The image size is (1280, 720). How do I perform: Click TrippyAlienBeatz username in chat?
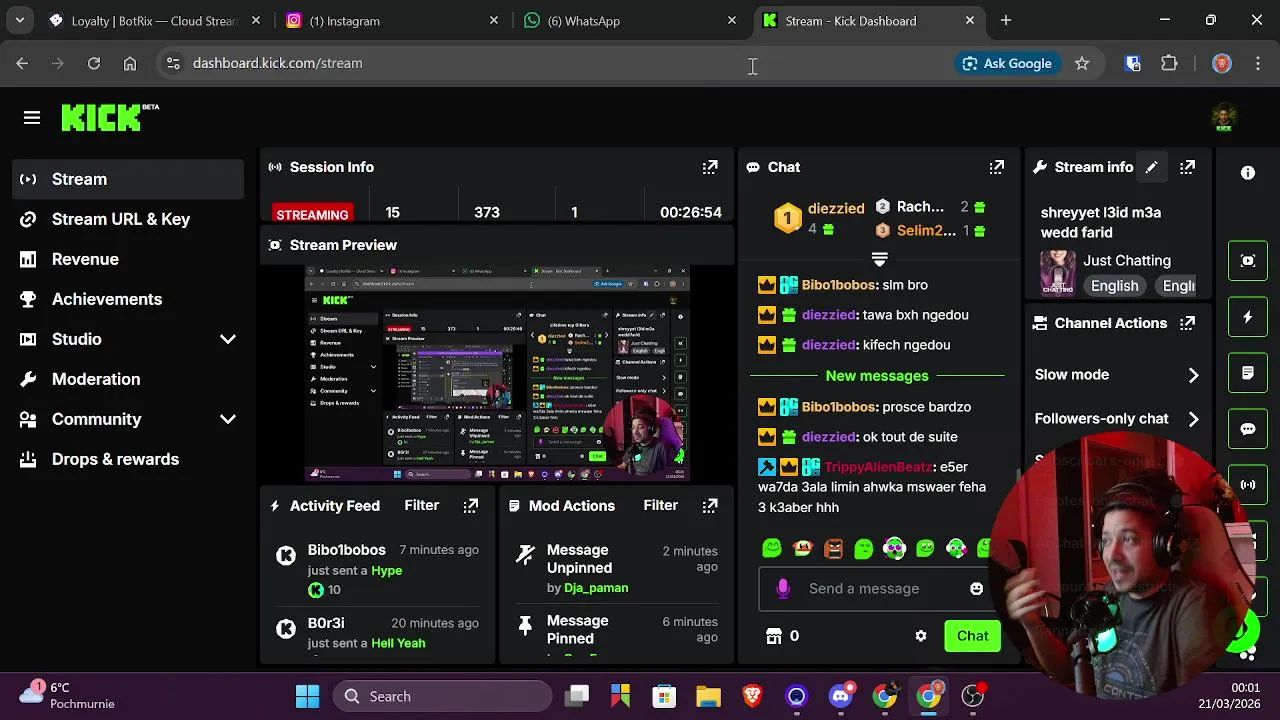click(x=879, y=467)
